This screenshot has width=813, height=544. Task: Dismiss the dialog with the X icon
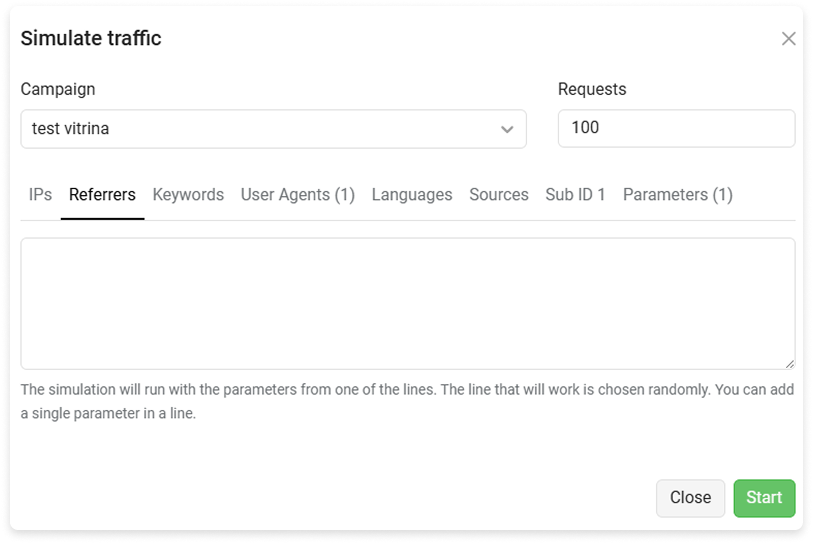click(x=788, y=38)
